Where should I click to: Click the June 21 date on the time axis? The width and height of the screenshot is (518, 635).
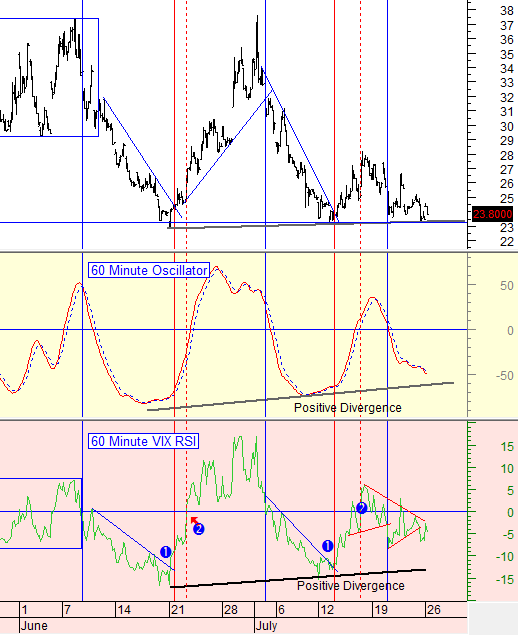177,609
